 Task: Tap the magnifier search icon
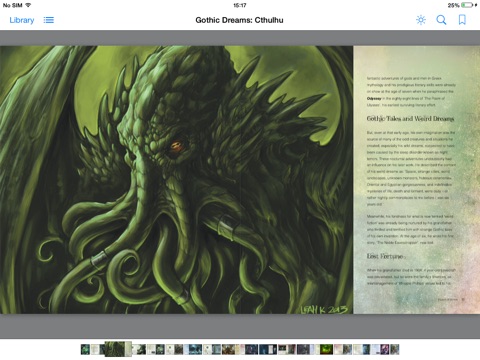pos(441,20)
